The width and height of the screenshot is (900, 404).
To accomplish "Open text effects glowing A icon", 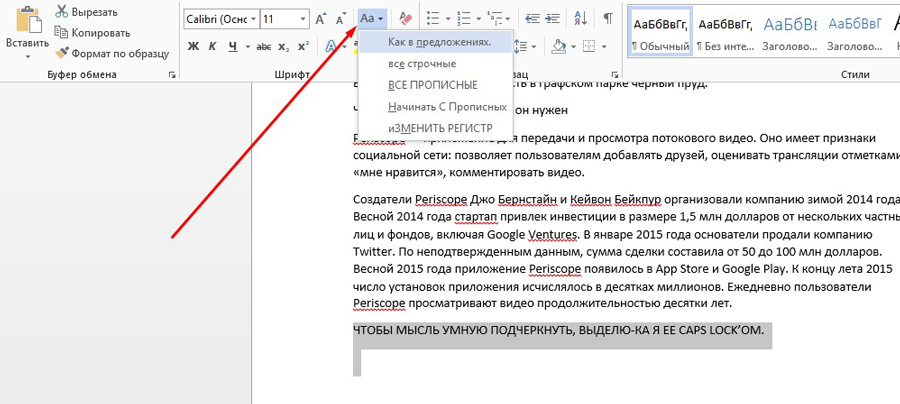I will (331, 46).
